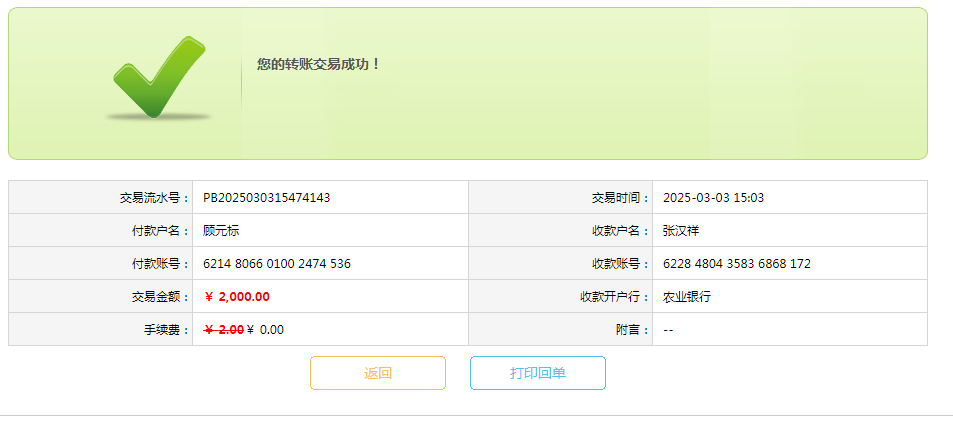Click the red amount ¥ 2,000.00

pyautogui.click(x=237, y=297)
